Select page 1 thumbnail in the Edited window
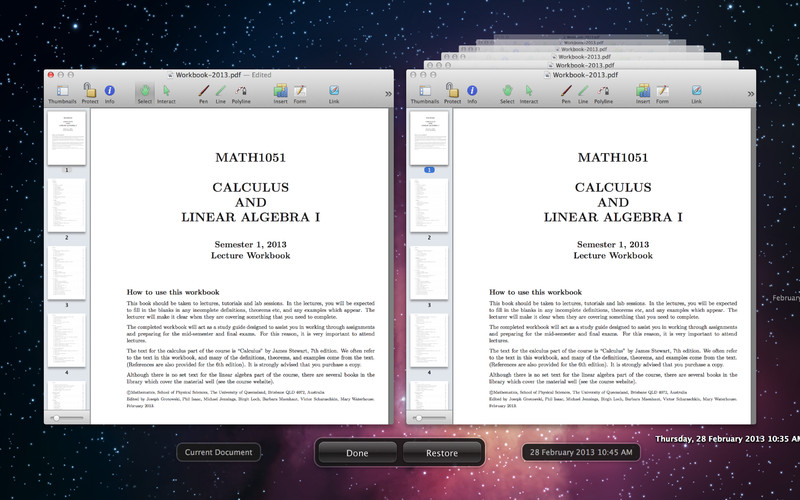The width and height of the screenshot is (800, 500). pyautogui.click(x=67, y=138)
